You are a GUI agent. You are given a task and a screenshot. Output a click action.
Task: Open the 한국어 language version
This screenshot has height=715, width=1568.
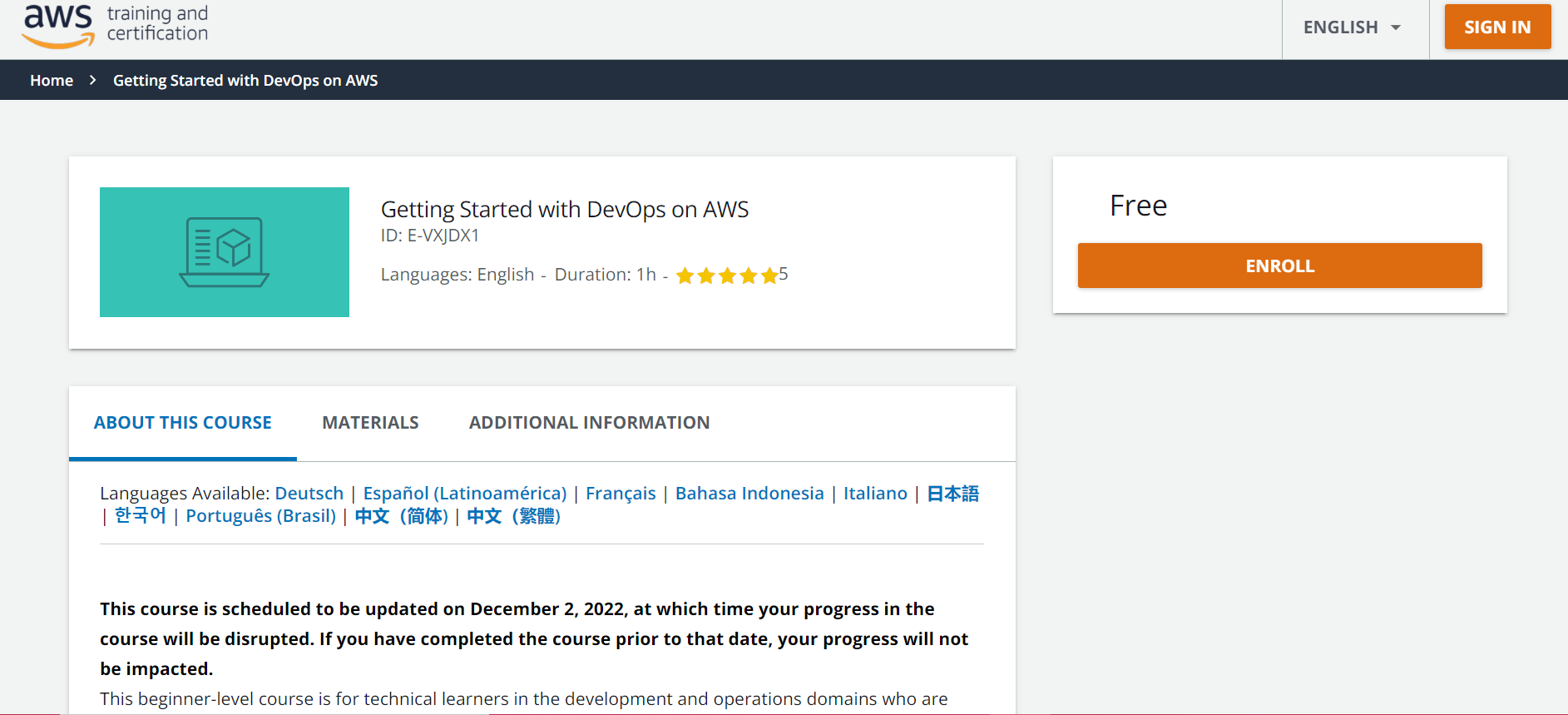pos(141,516)
